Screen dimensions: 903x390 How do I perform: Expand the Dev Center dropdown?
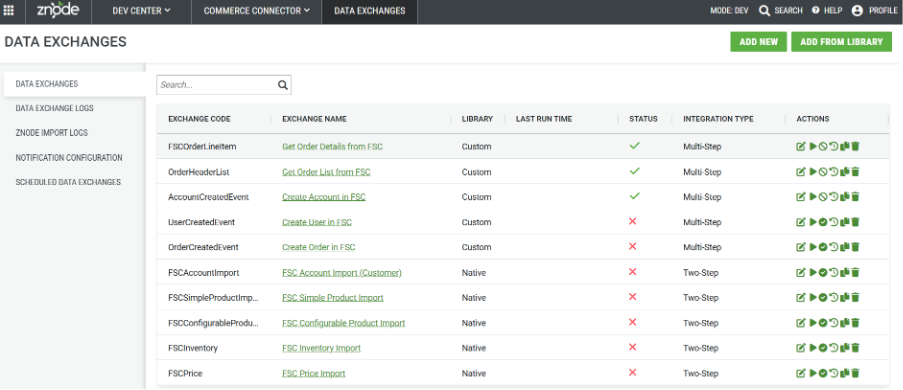click(x=141, y=10)
